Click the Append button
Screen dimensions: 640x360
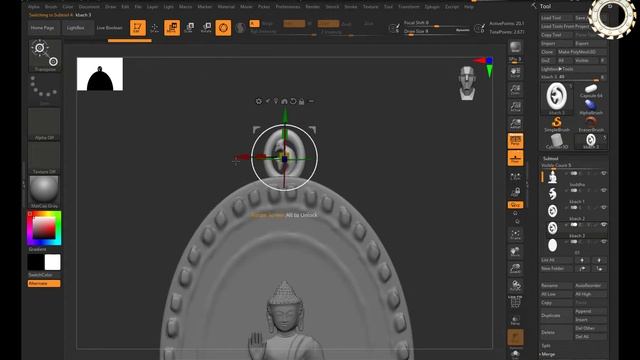point(590,311)
